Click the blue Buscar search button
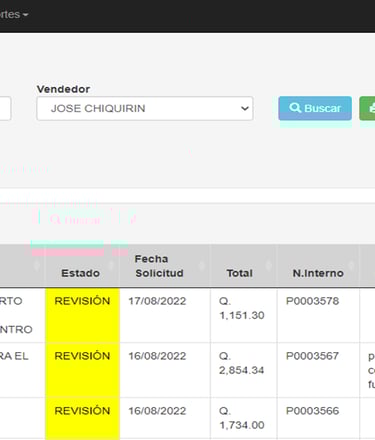Image resolution: width=375 pixels, height=440 pixels. click(x=315, y=108)
